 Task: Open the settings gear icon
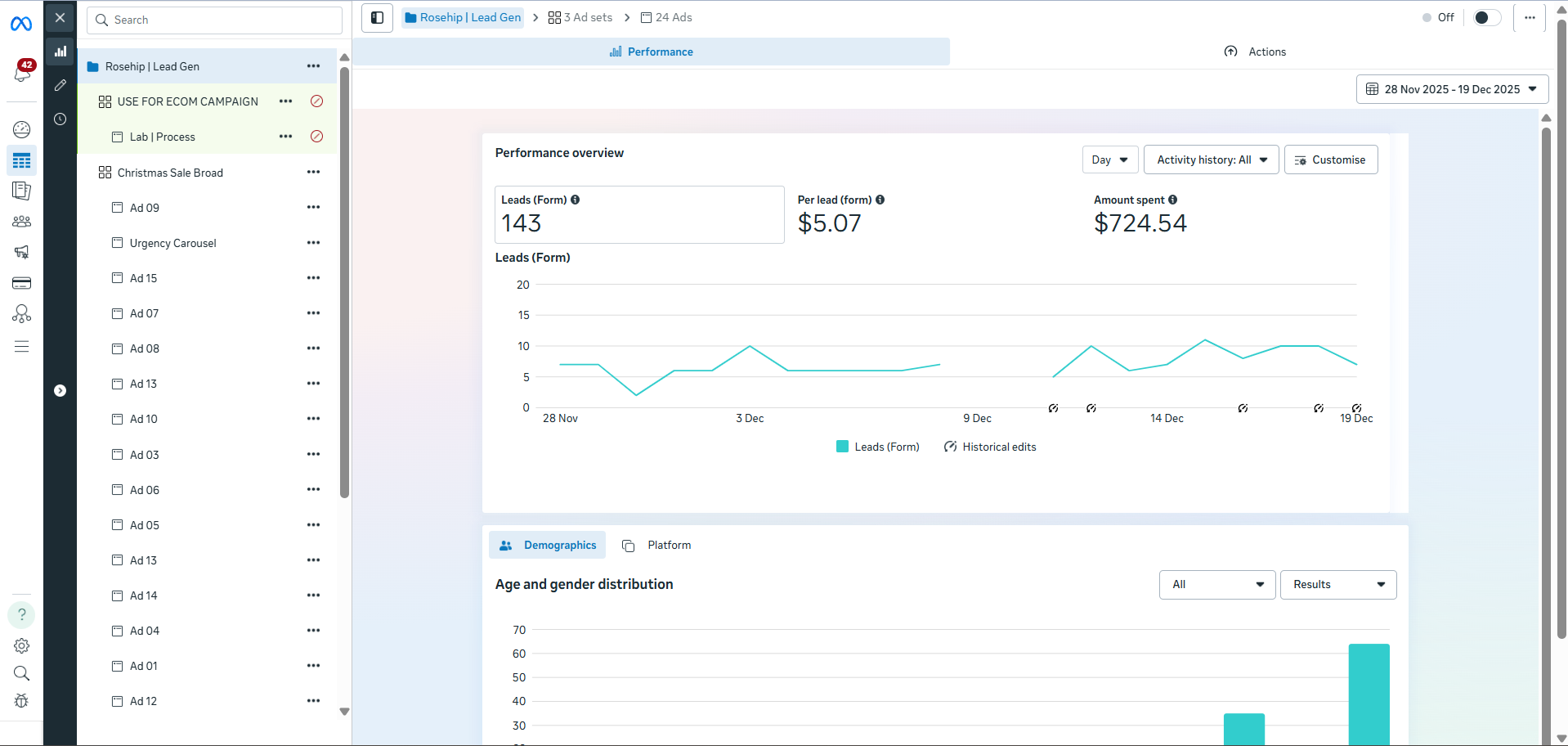pyautogui.click(x=22, y=645)
